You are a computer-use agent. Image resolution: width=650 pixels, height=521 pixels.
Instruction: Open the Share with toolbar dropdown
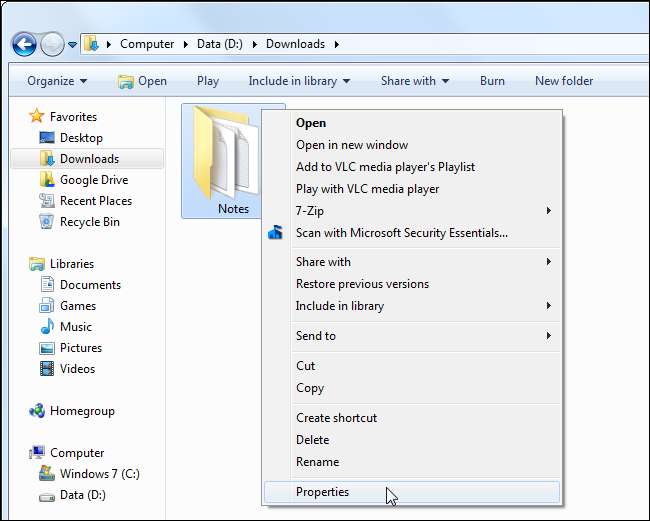pos(414,81)
